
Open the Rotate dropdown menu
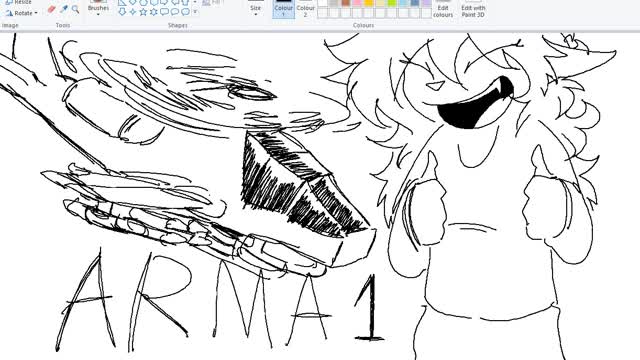(22, 13)
